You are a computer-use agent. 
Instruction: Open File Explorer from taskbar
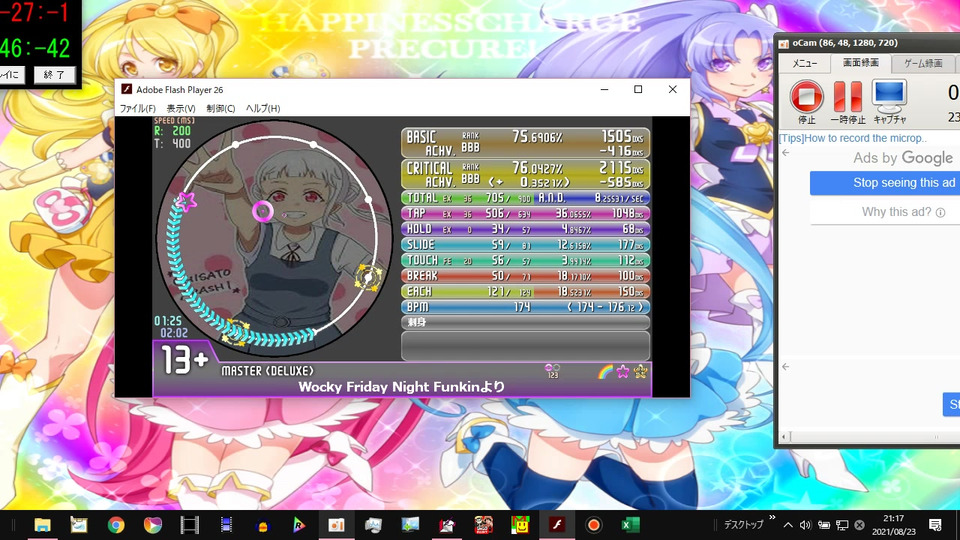click(x=42, y=525)
